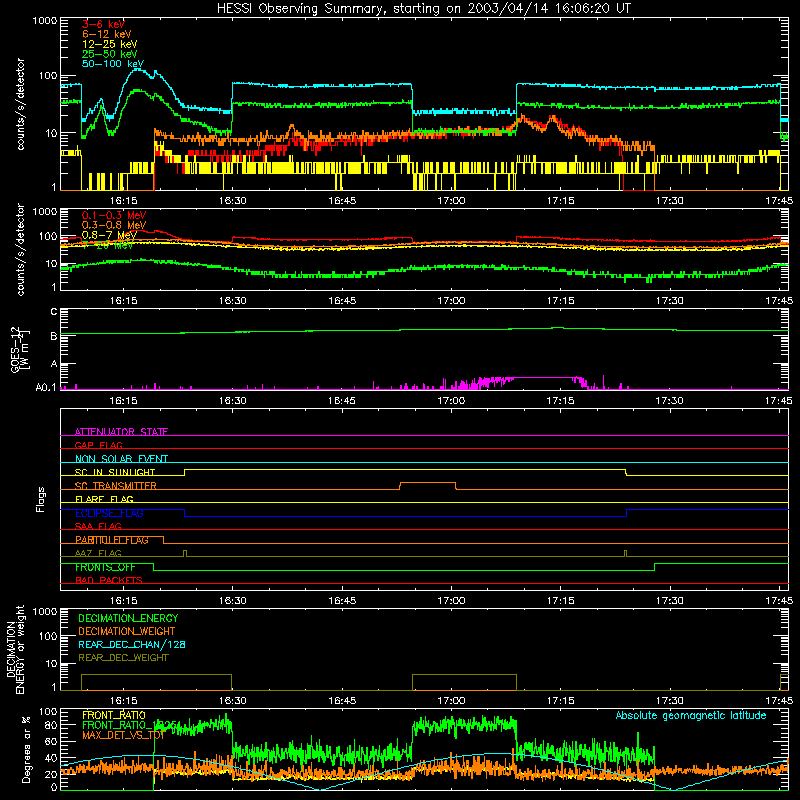Select the REAR_DEC_WEIGHT legend label
800x800 pixels.
click(123, 658)
